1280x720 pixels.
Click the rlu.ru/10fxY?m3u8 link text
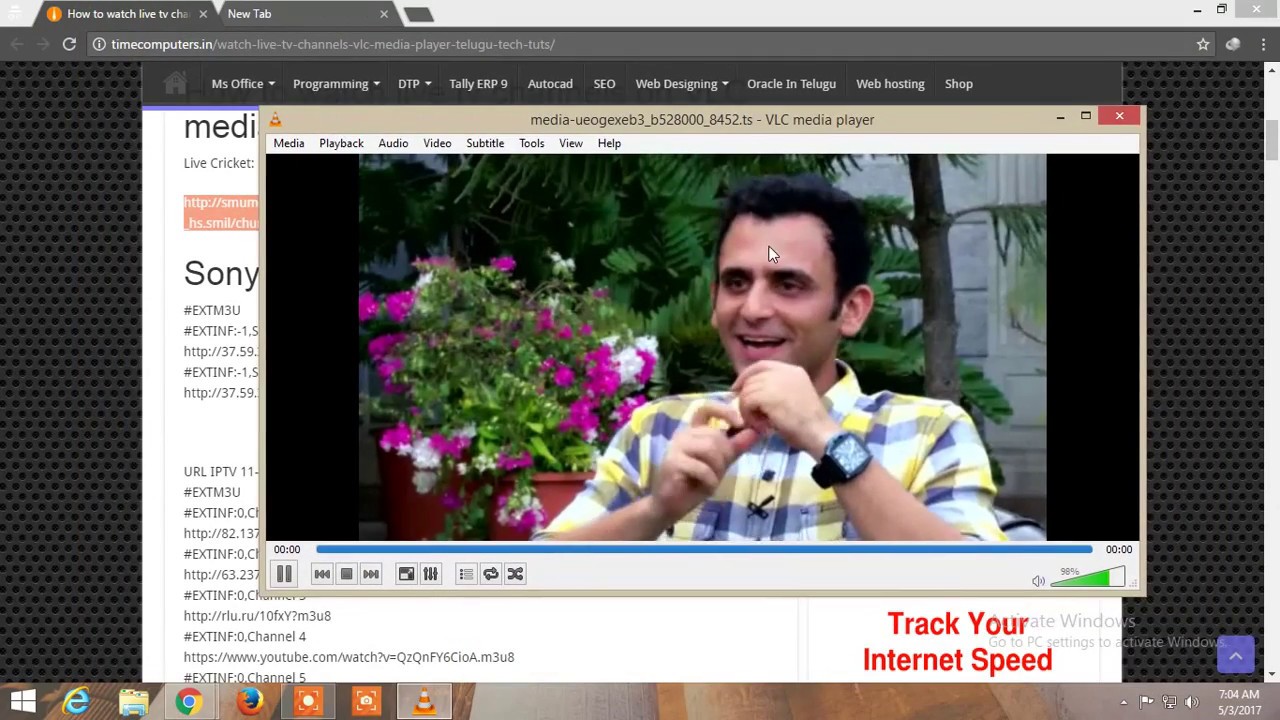click(x=257, y=616)
